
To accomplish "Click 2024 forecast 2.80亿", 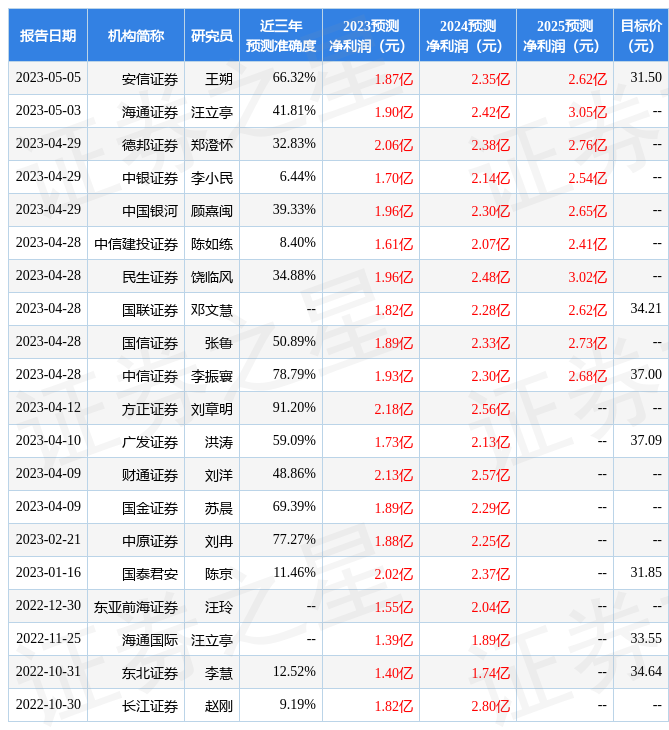I will pyautogui.click(x=491, y=707).
